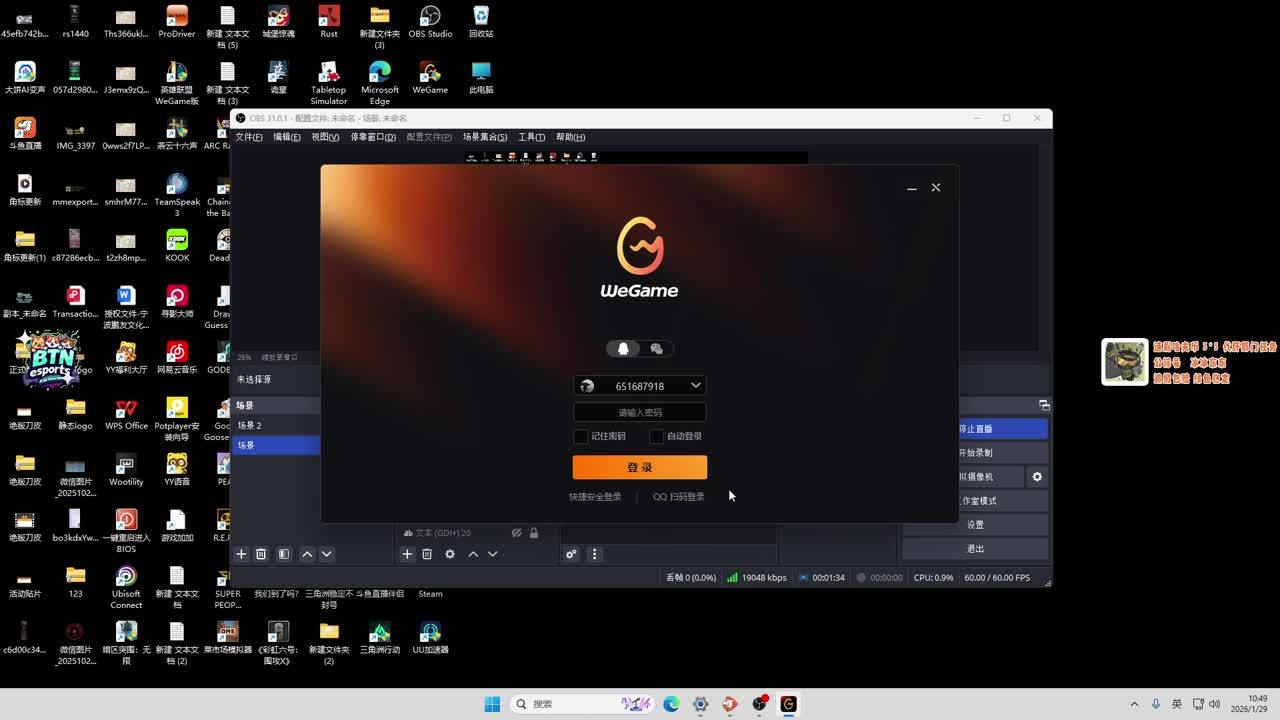The width and height of the screenshot is (1280, 720).
Task: Open advanced audio properties gears icon in OBS mixer
Action: point(571,554)
